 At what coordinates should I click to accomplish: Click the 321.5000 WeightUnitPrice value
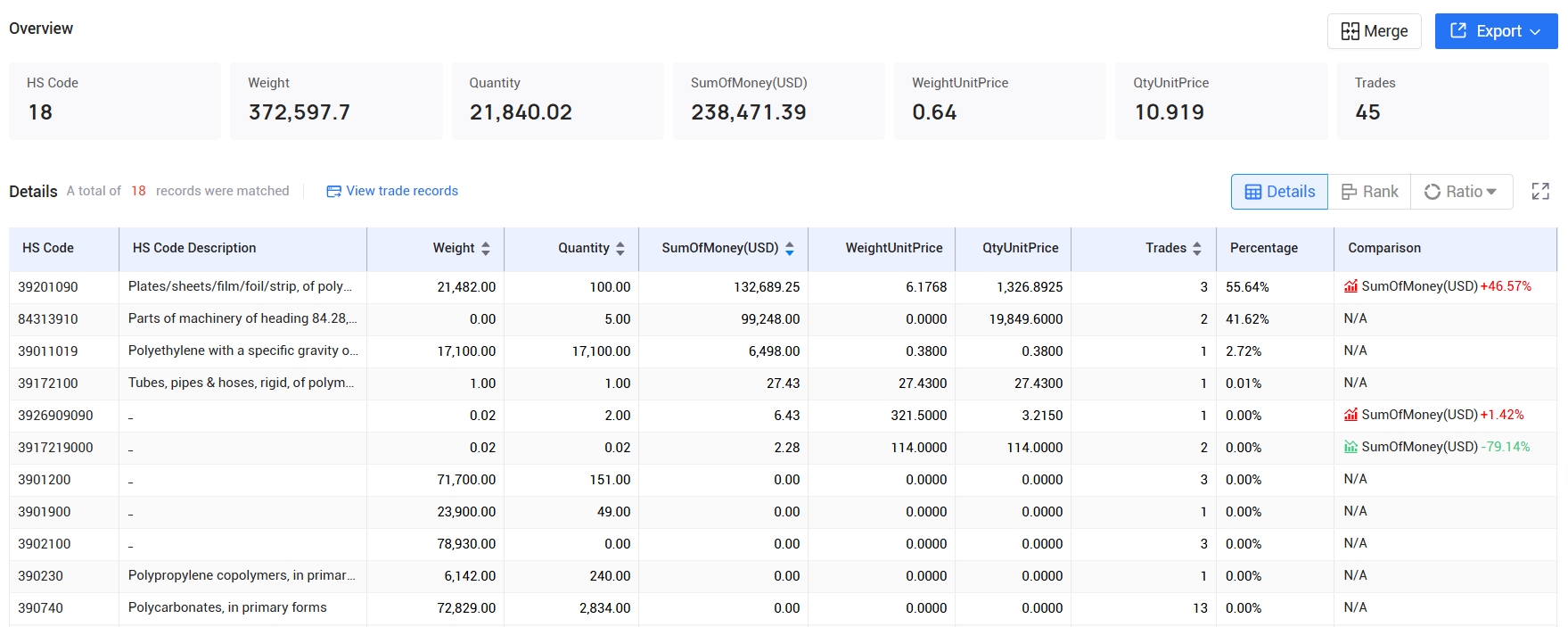[x=919, y=416]
